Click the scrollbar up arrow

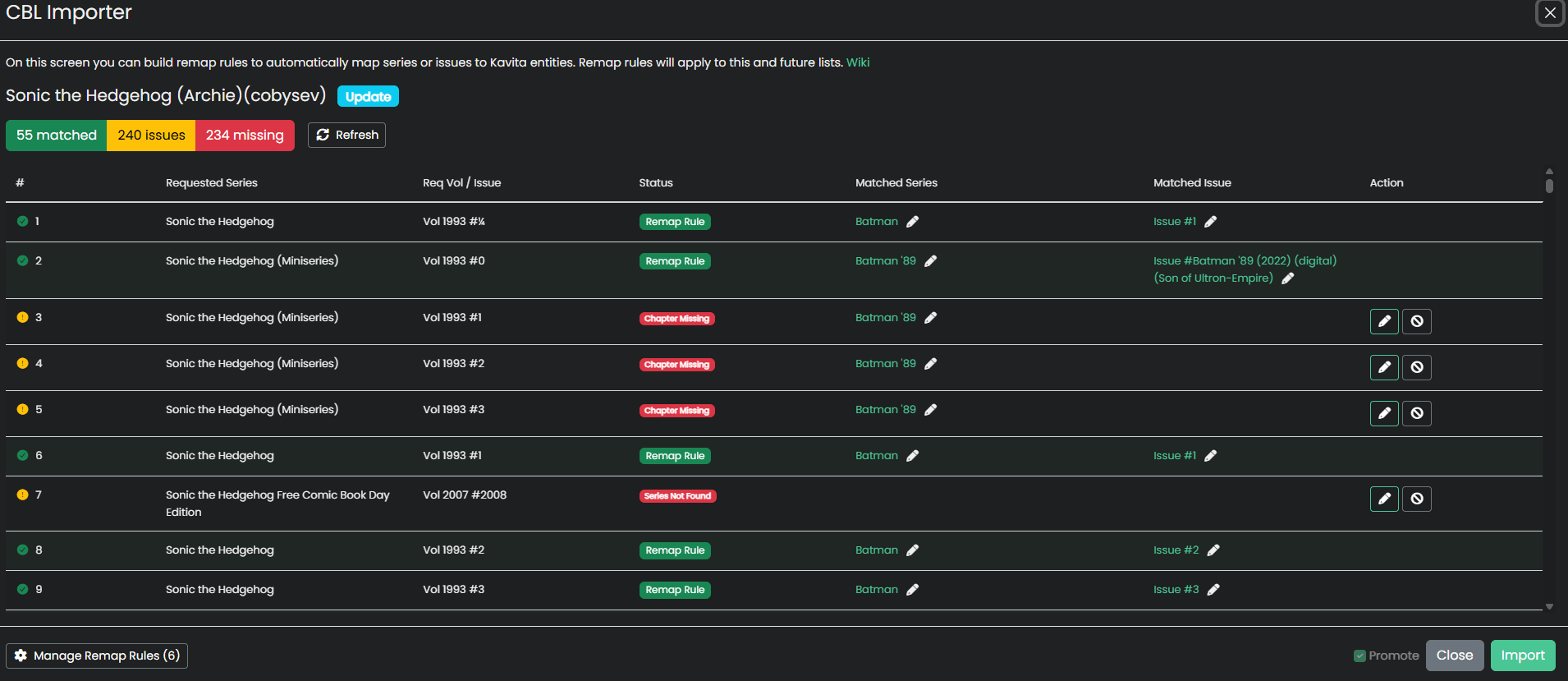(1549, 171)
